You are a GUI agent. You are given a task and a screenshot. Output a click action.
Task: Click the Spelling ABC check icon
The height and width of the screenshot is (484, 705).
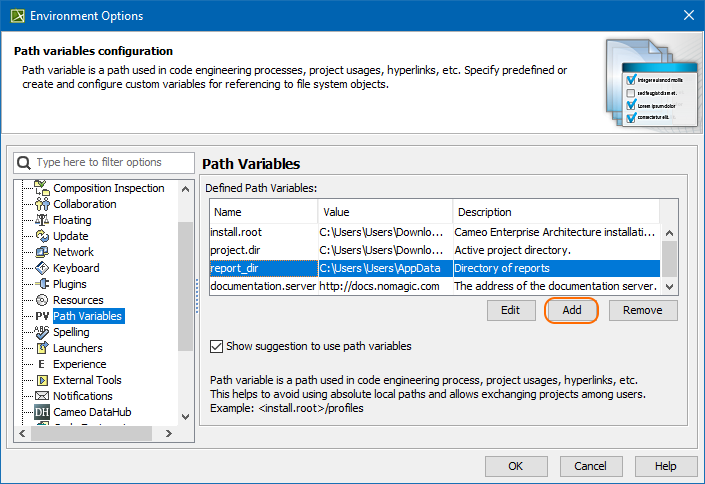[x=42, y=332]
